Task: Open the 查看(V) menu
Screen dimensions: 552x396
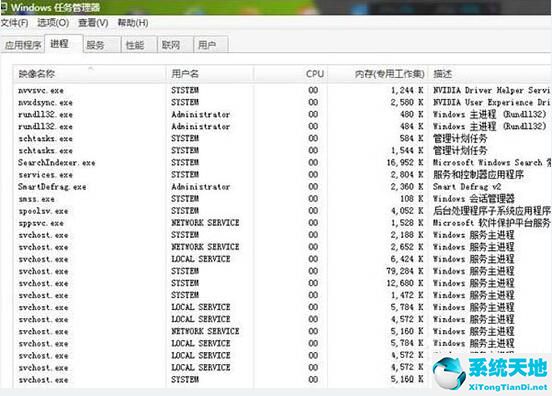Action: 93,23
